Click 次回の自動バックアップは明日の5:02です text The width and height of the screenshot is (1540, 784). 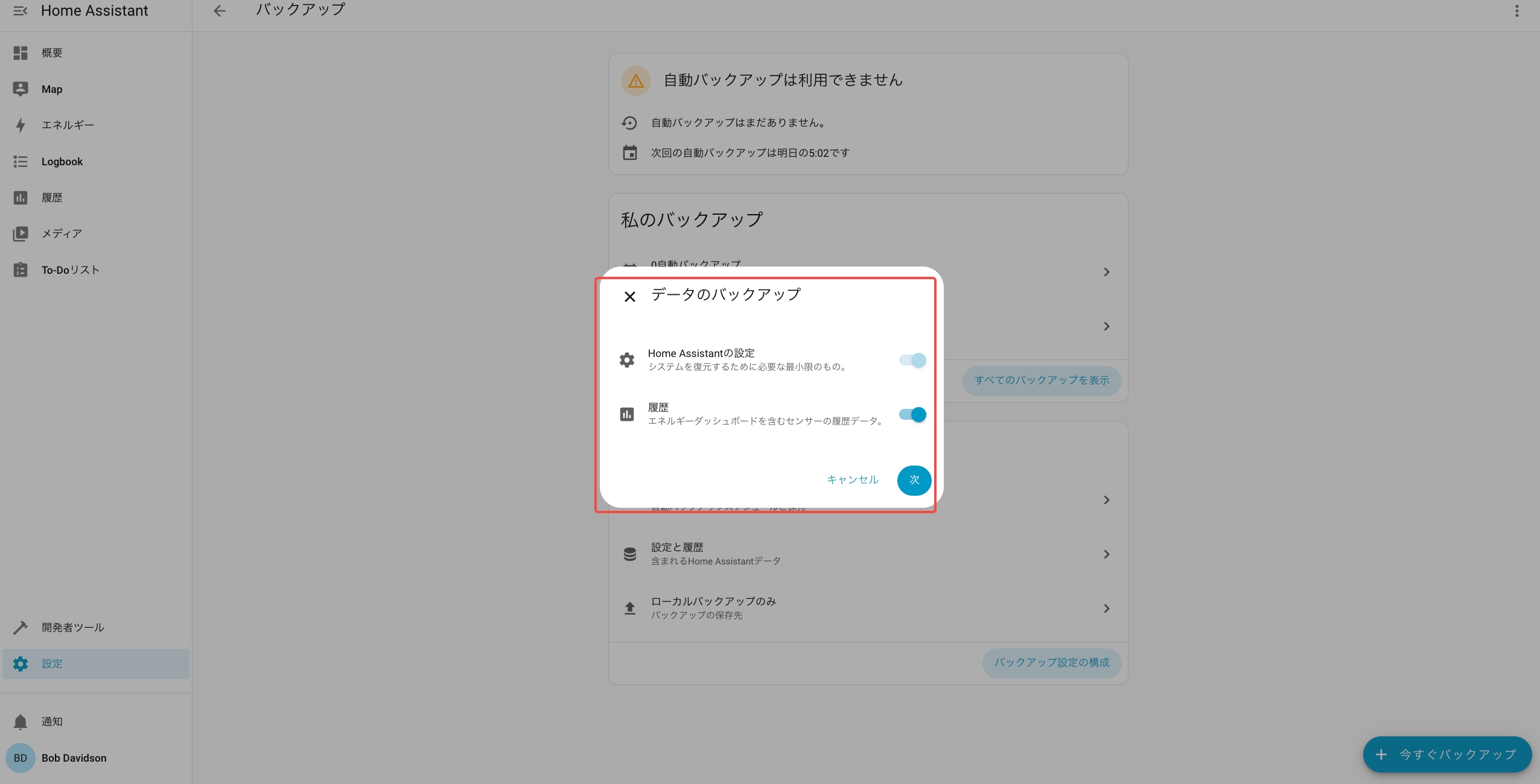pyautogui.click(x=750, y=153)
